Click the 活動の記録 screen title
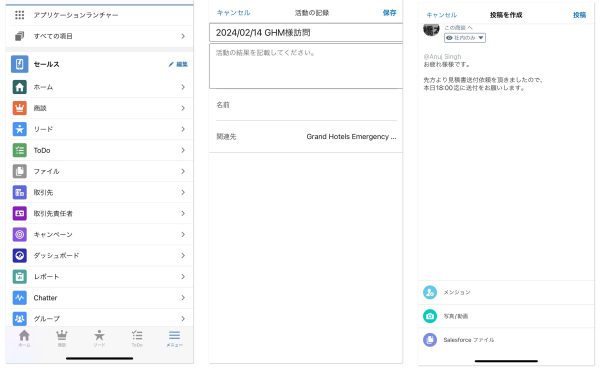This screenshot has height=368, width=600. point(312,13)
